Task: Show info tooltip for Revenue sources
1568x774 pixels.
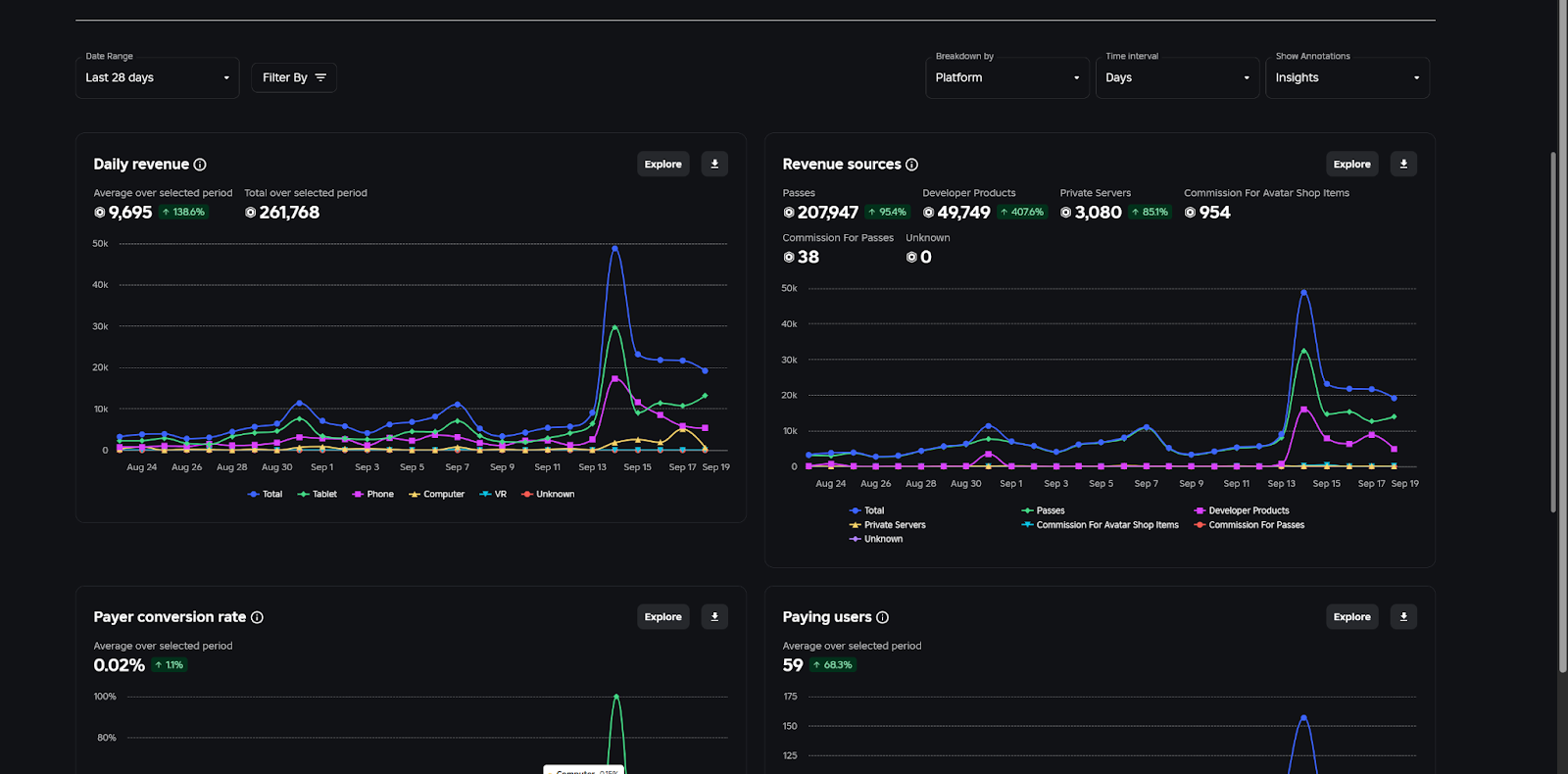Action: point(911,165)
